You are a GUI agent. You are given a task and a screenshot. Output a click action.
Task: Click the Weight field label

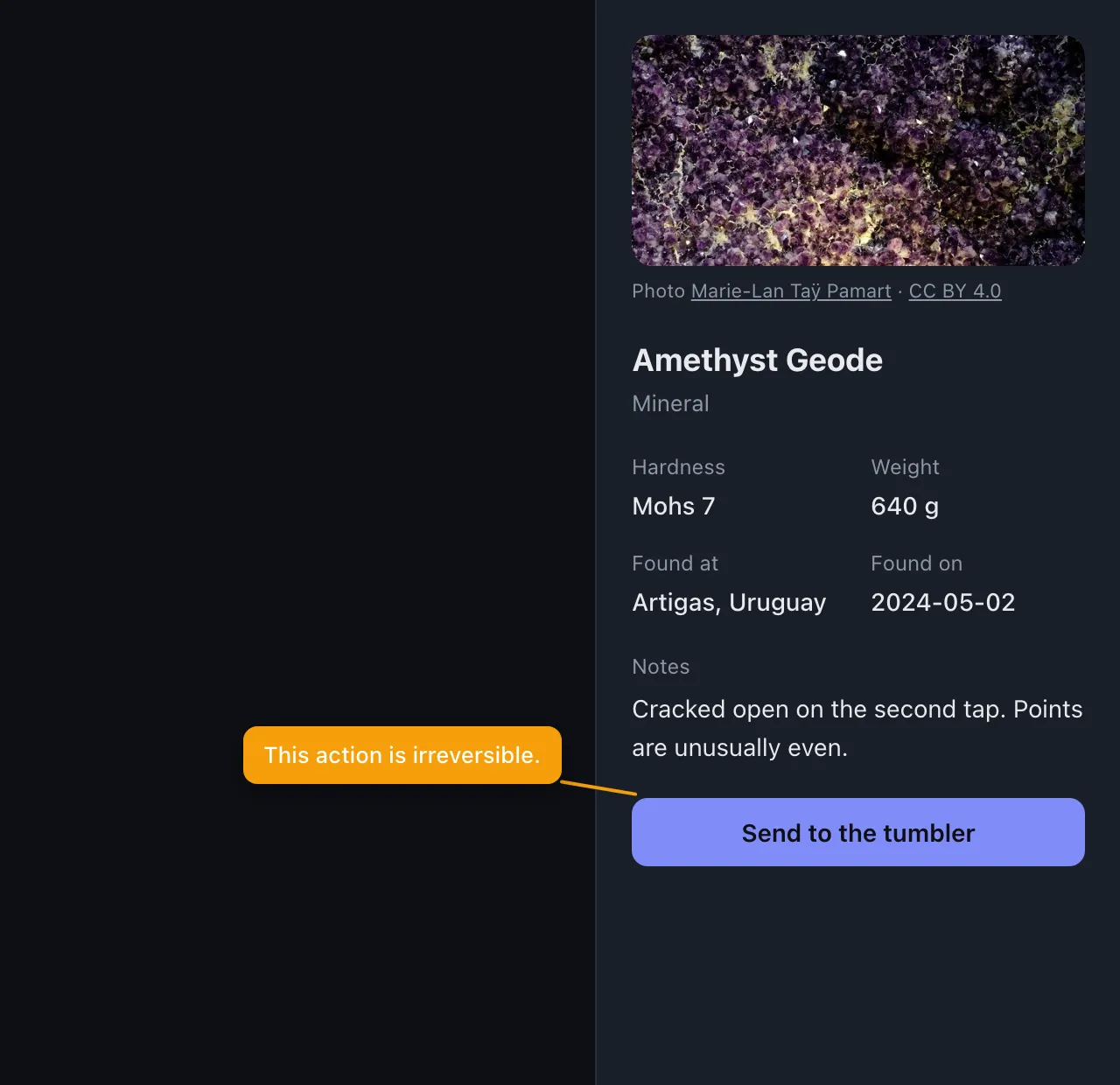click(x=905, y=467)
